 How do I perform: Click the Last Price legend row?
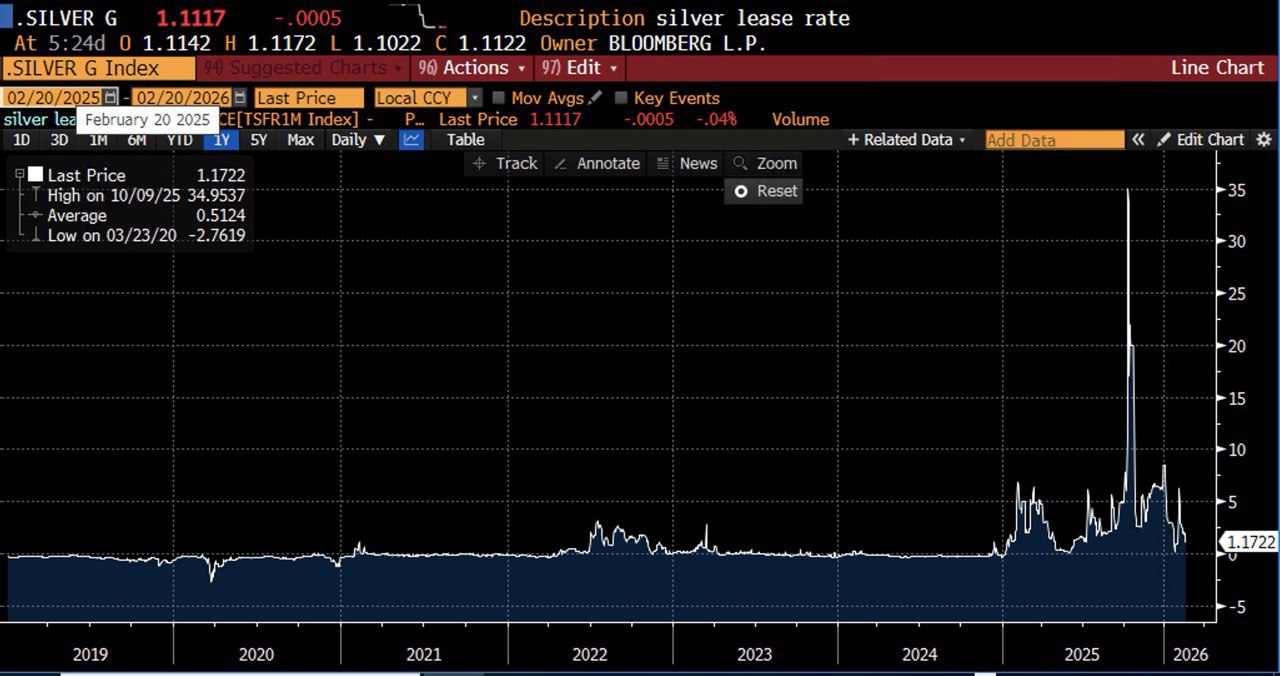(x=137, y=175)
